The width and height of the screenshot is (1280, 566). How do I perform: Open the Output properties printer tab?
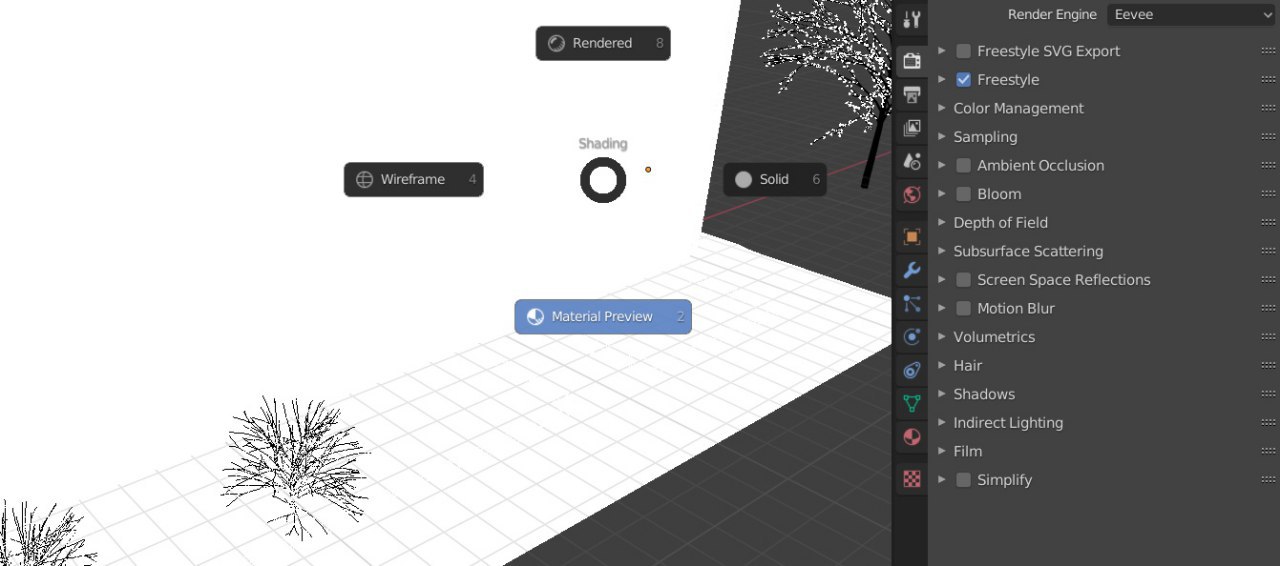(x=911, y=95)
